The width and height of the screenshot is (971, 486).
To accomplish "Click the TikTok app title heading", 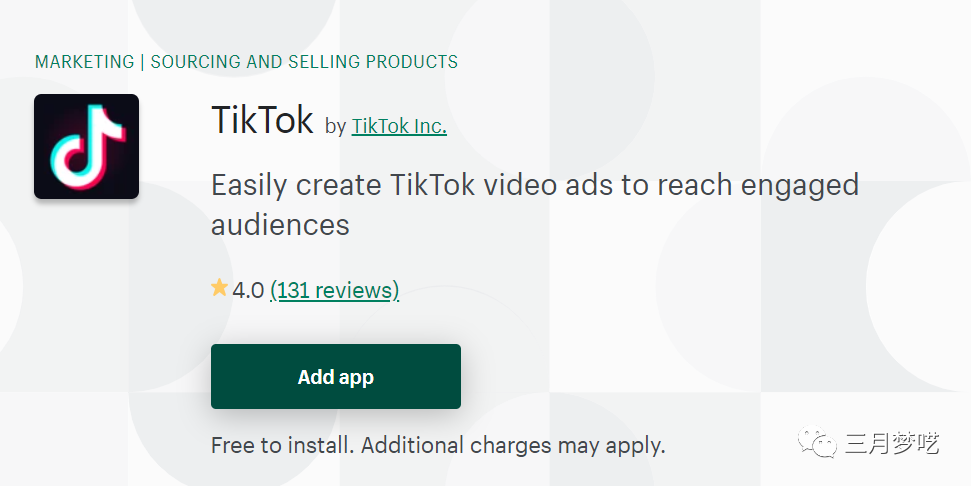I will [x=262, y=121].
